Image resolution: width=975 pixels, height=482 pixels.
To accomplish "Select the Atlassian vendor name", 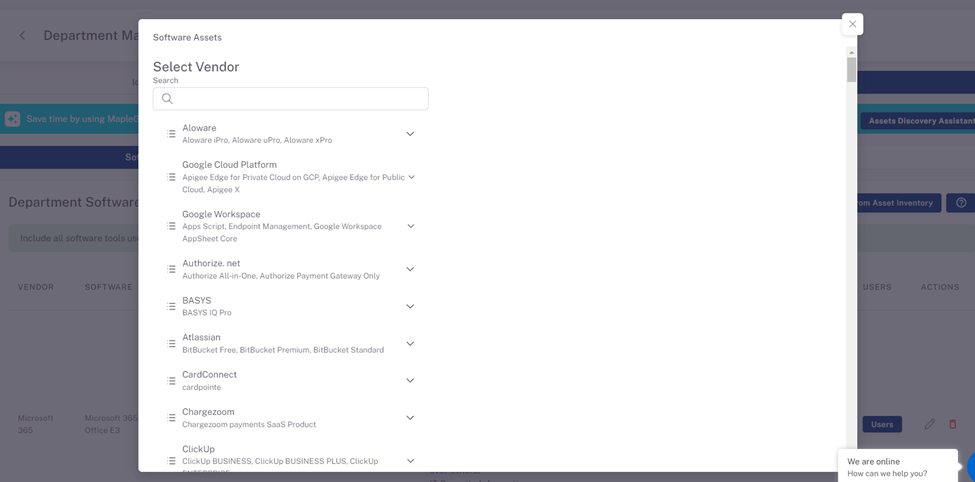I will pyautogui.click(x=201, y=337).
